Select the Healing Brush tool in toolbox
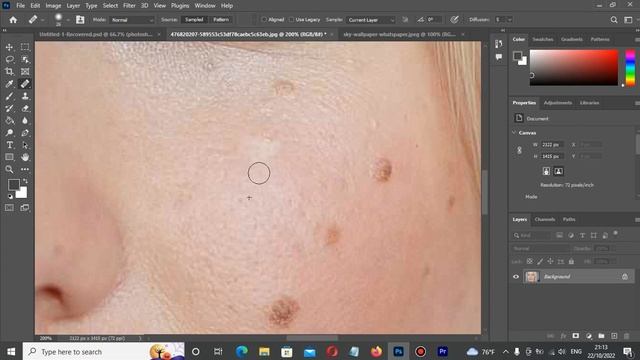Viewport: 640px width, 360px height. (x=25, y=84)
